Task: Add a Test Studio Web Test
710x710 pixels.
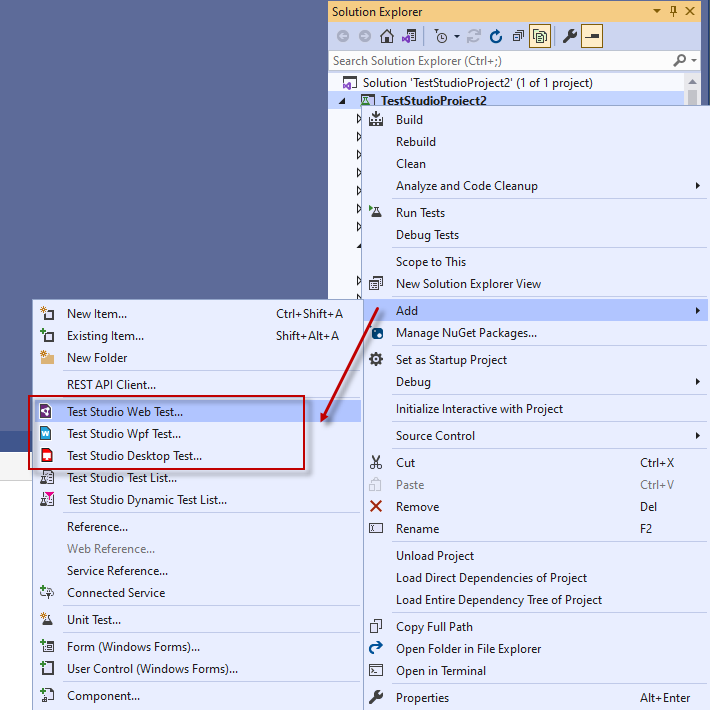Action: (197, 412)
